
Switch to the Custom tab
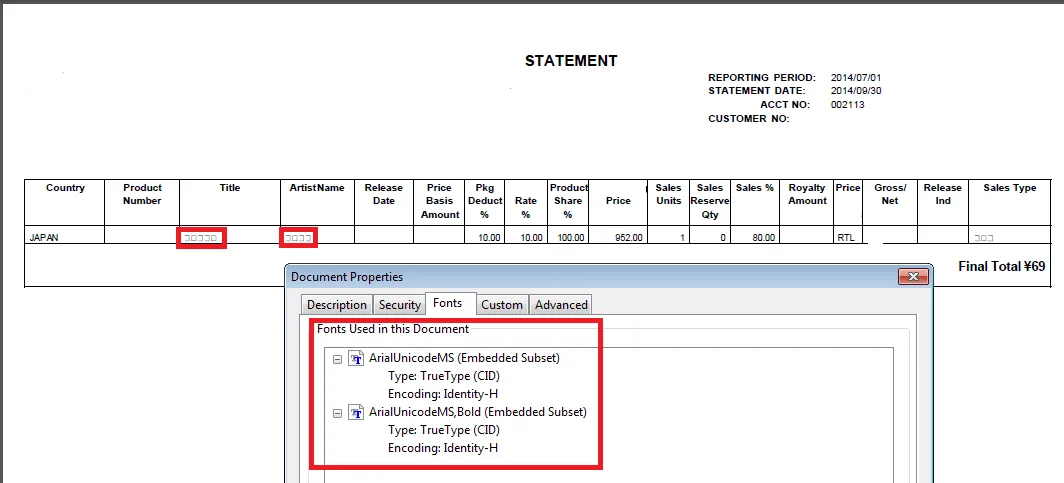coord(502,305)
